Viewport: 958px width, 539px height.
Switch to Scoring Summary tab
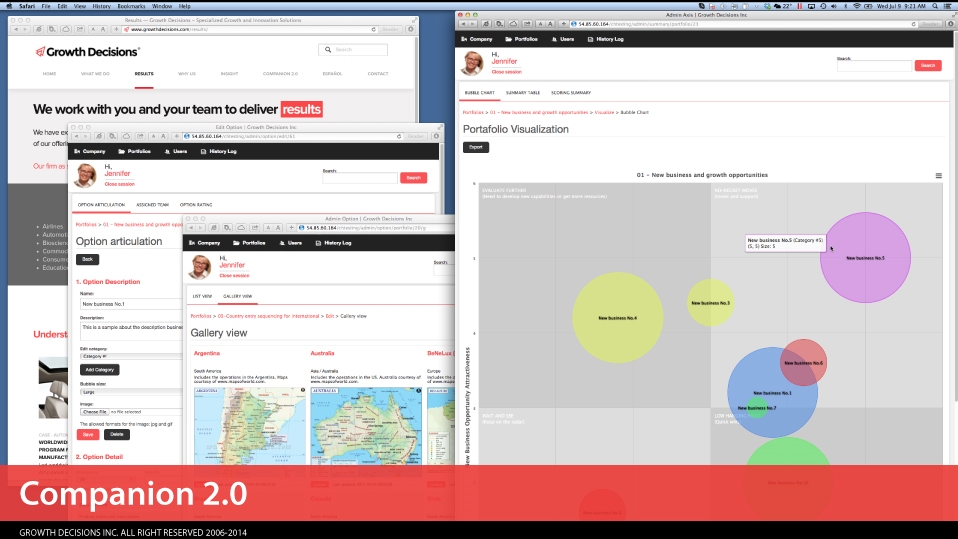[571, 93]
